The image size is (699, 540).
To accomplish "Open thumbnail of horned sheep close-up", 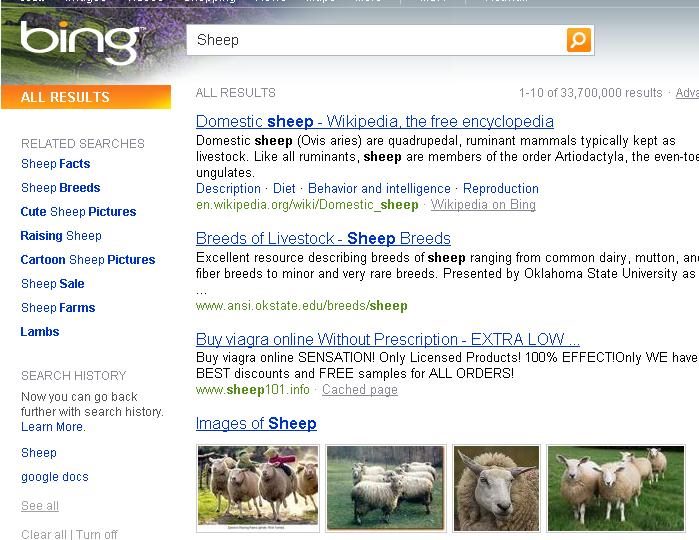I will tap(496, 488).
